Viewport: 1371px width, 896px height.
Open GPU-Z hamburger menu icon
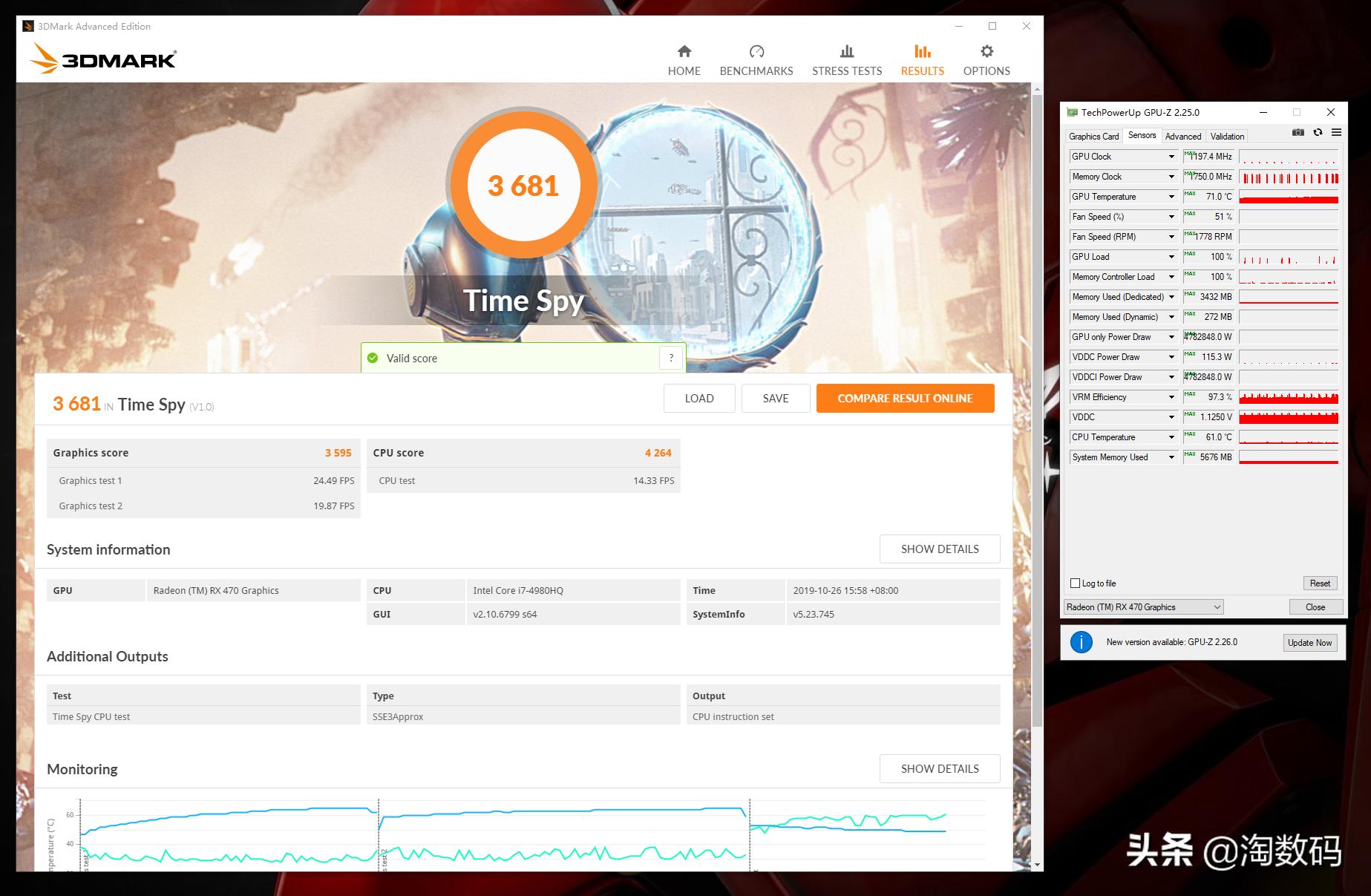click(x=1336, y=132)
